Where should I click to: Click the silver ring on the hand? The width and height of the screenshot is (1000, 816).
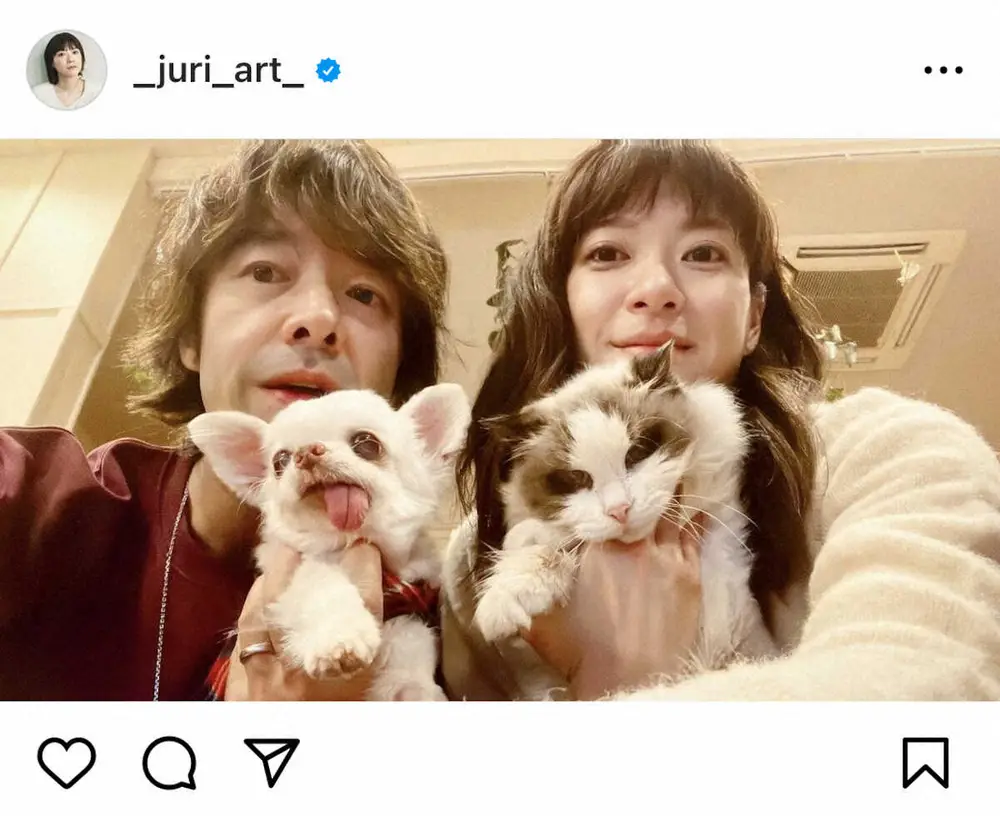[x=256, y=651]
